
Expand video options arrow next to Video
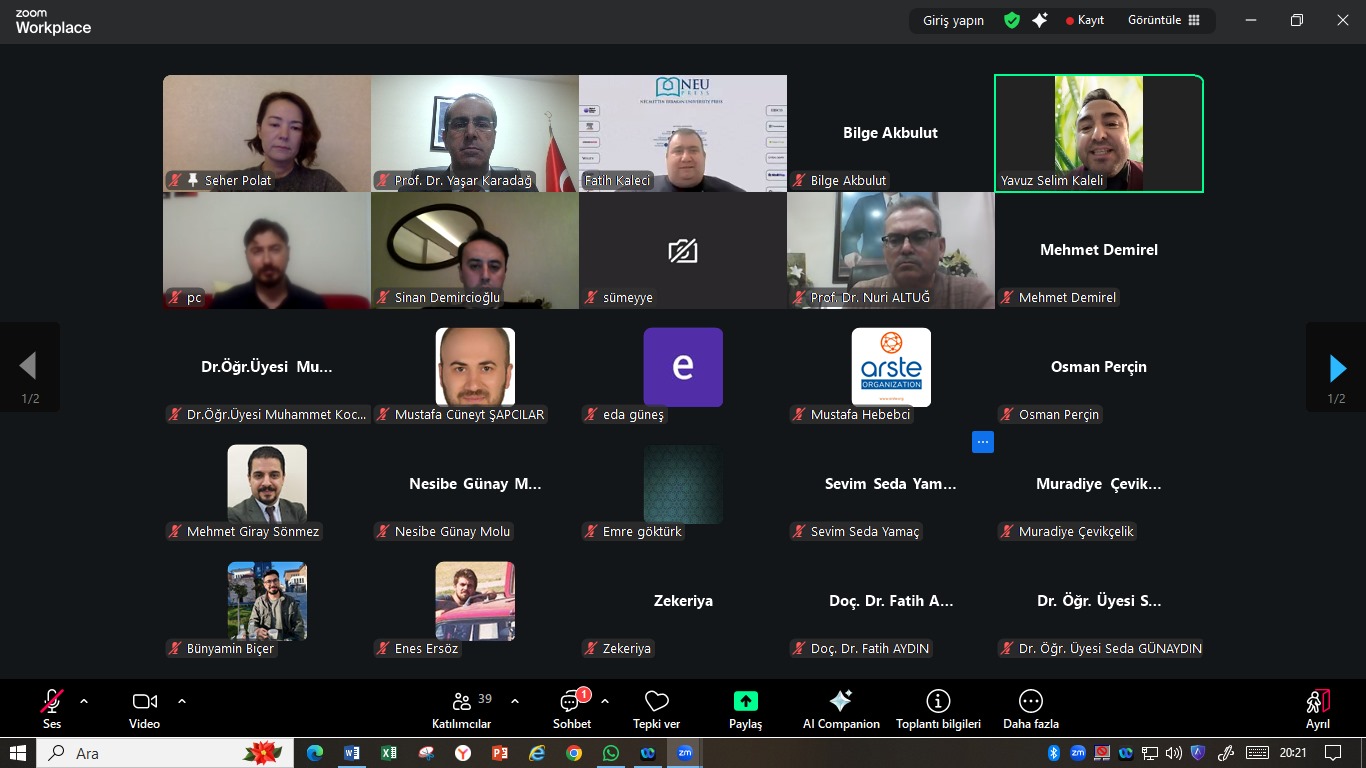tap(182, 701)
